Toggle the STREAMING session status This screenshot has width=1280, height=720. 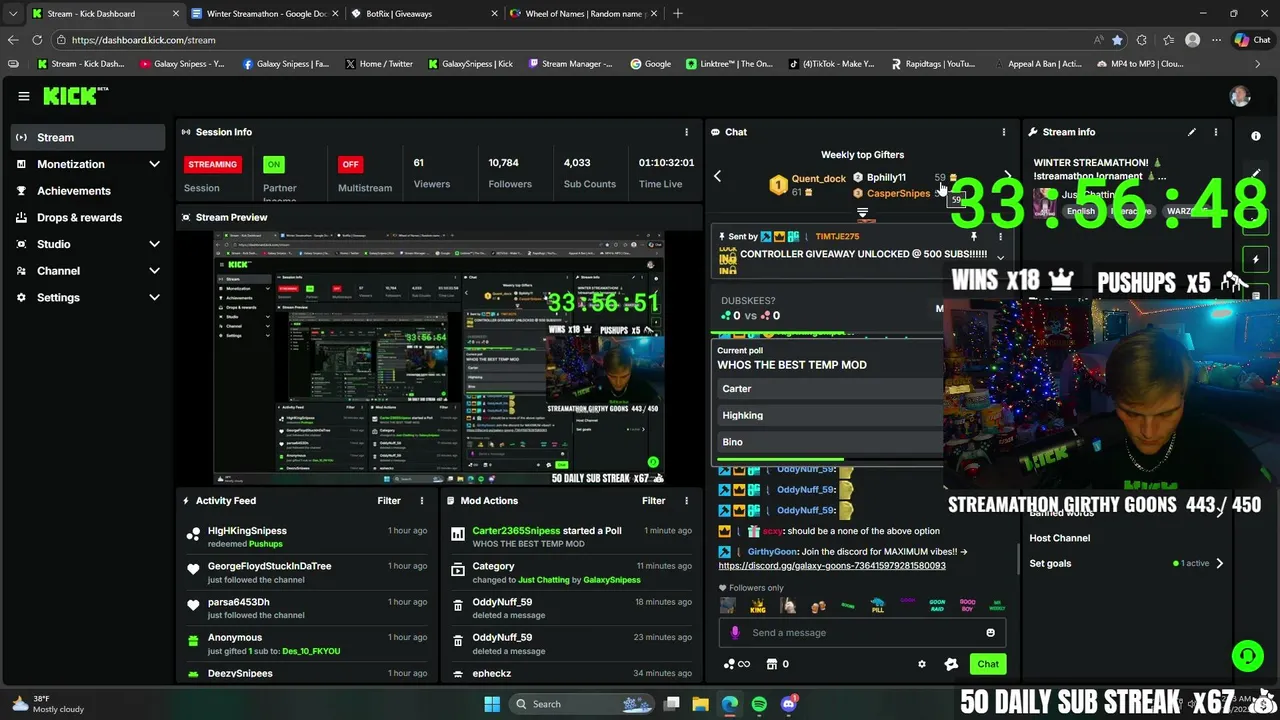212,164
